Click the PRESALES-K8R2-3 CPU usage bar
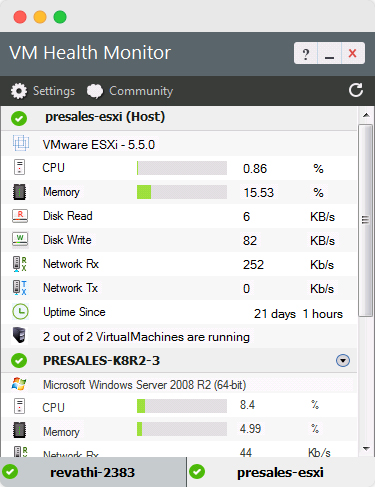This screenshot has width=375, height=487. tap(182, 406)
